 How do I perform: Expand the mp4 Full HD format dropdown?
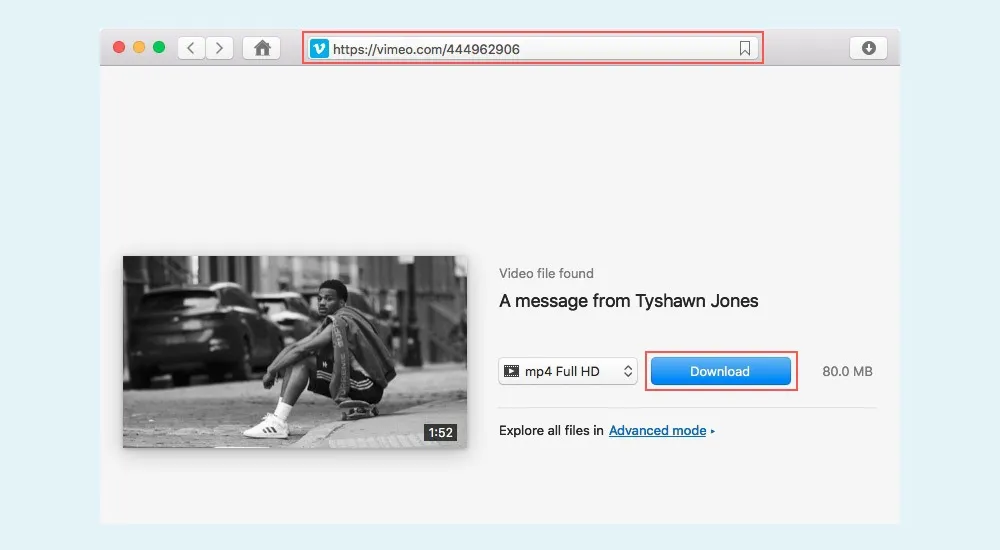[x=568, y=371]
